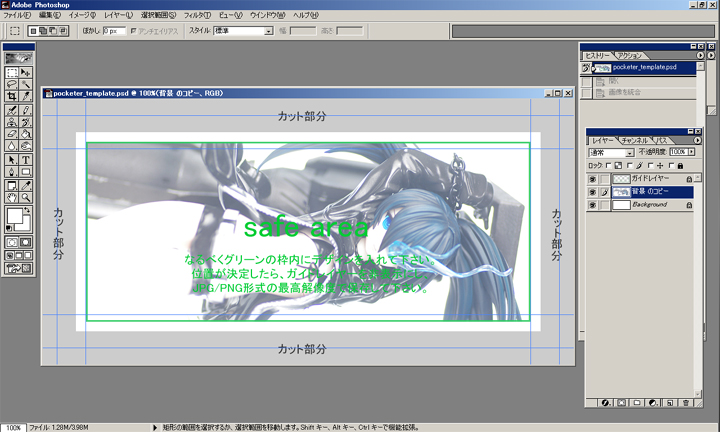Screen dimensions: 720x432
Task: Toggle link box on ガイドレイヤー layer
Action: (x=605, y=179)
